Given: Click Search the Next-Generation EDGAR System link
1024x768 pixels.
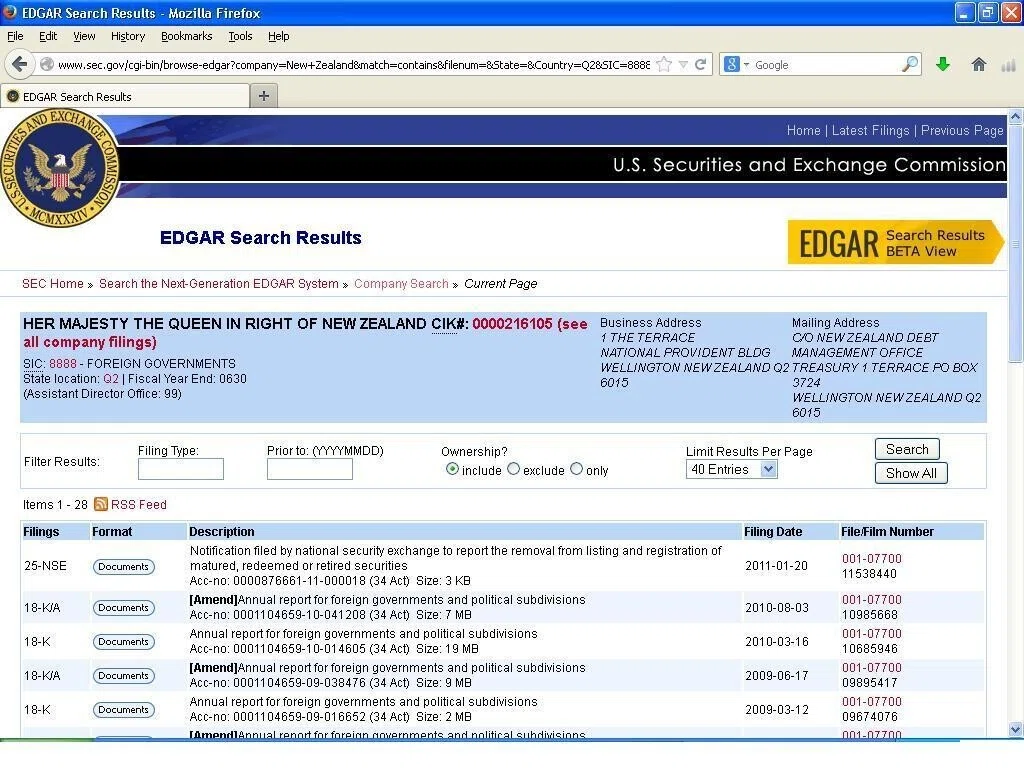Looking at the screenshot, I should tap(219, 283).
